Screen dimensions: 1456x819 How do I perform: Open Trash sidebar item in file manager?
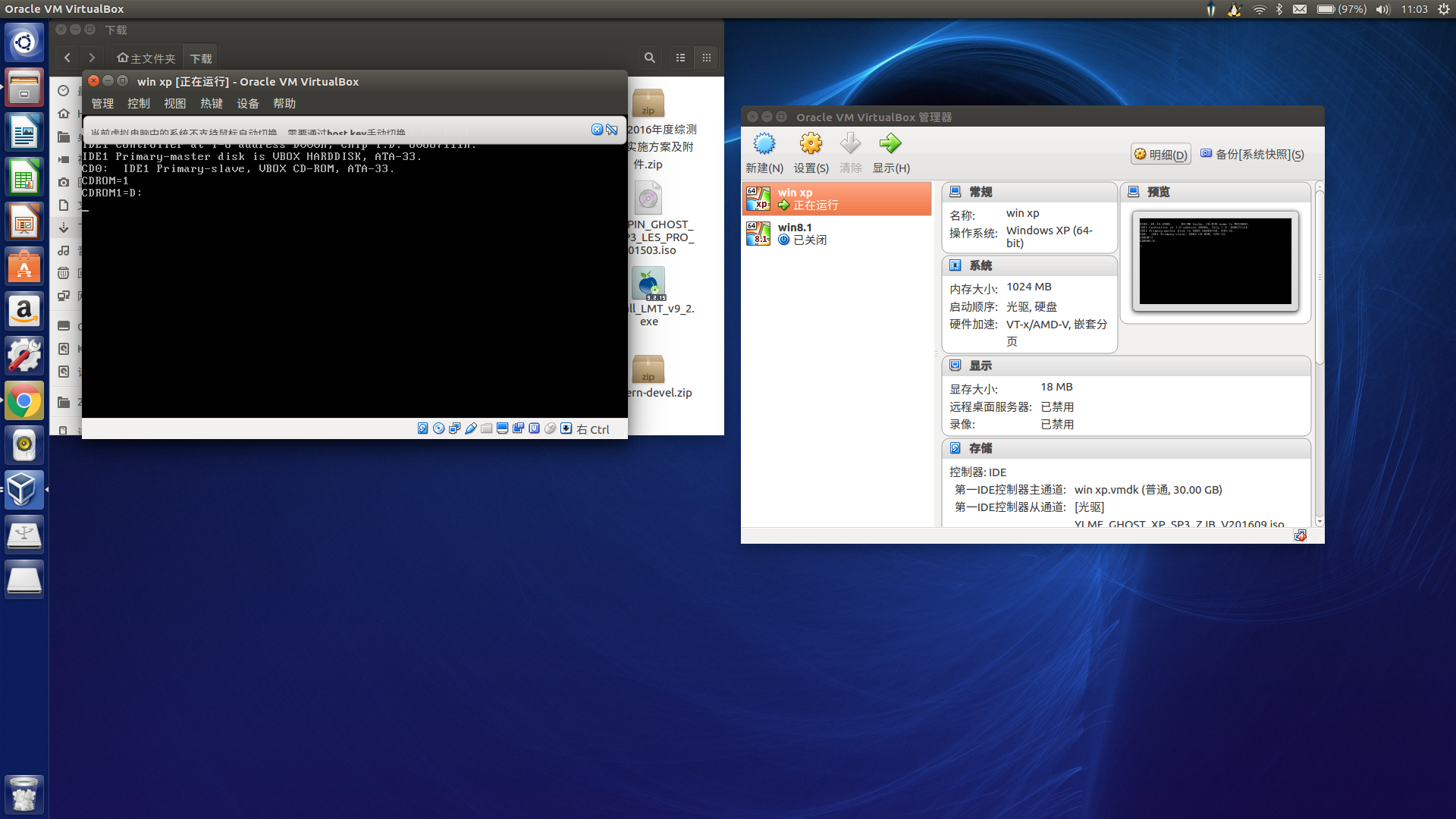pyautogui.click(x=64, y=273)
